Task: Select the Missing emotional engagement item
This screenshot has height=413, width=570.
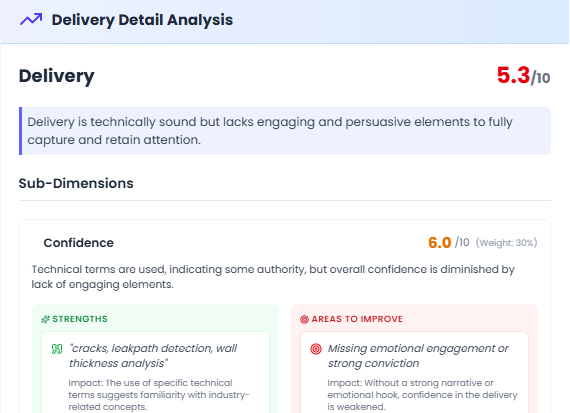Action: pos(418,356)
